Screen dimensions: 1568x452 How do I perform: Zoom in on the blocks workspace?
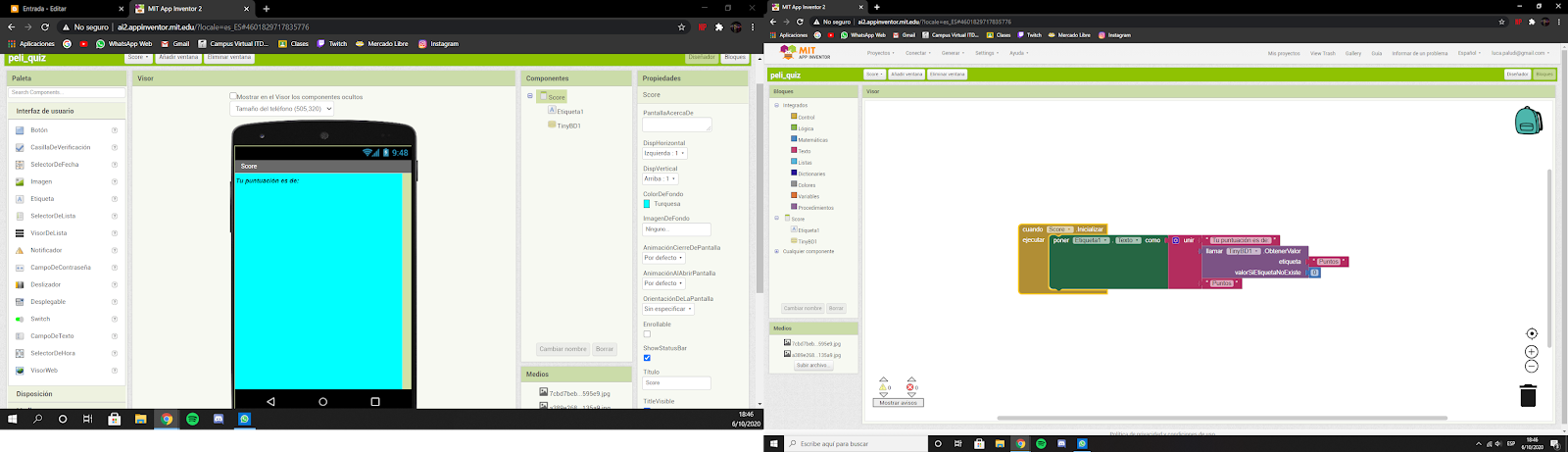[x=1532, y=351]
